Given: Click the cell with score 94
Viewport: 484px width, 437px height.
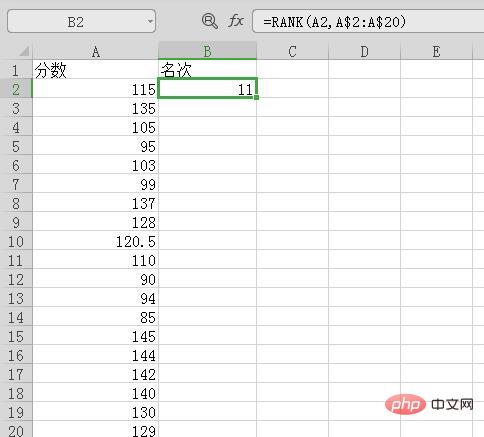Looking at the screenshot, I should 95,298.
